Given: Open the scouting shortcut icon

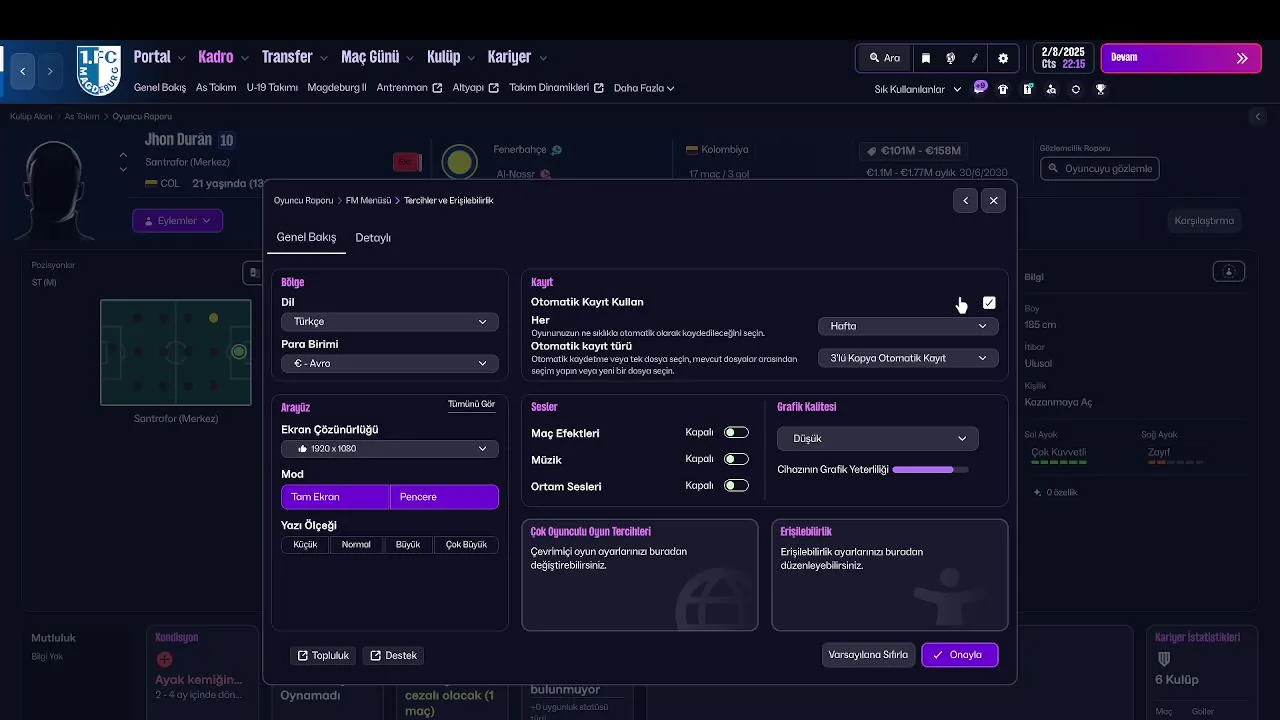Looking at the screenshot, I should (x=1051, y=89).
